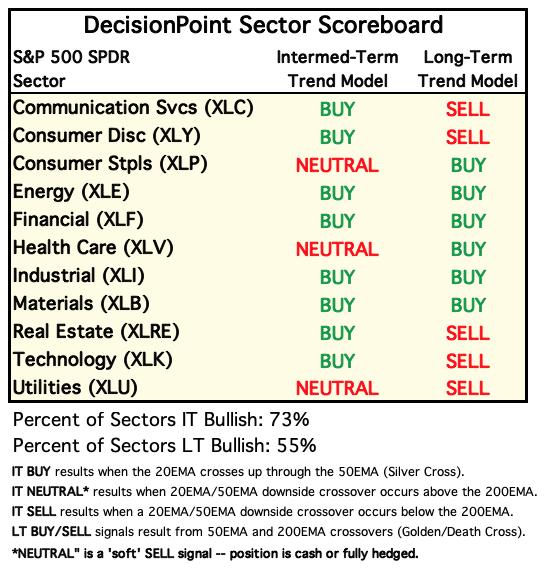Click the Technology (XLK) sector label
549x569 pixels.
[93, 360]
